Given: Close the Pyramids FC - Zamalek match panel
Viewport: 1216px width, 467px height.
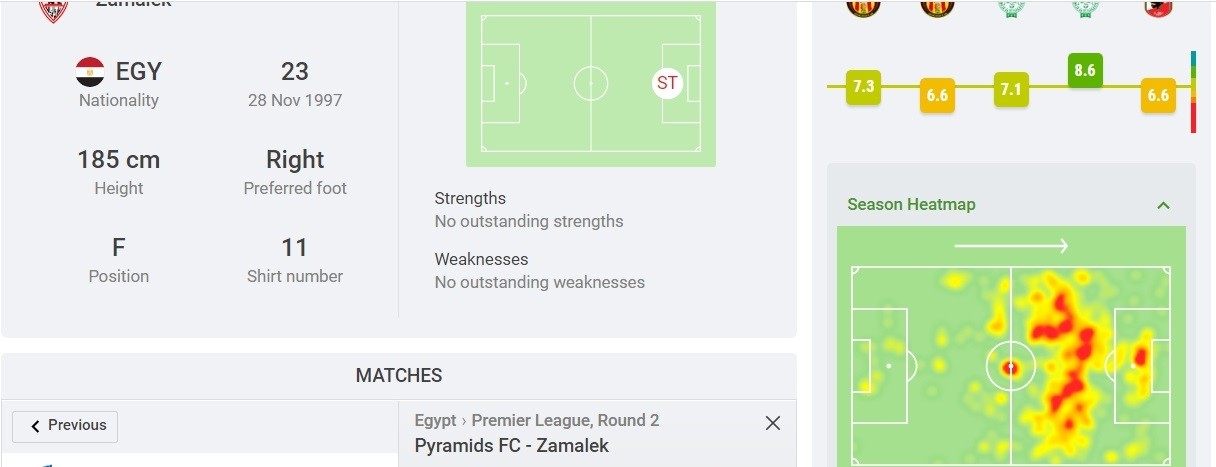Looking at the screenshot, I should pos(772,423).
